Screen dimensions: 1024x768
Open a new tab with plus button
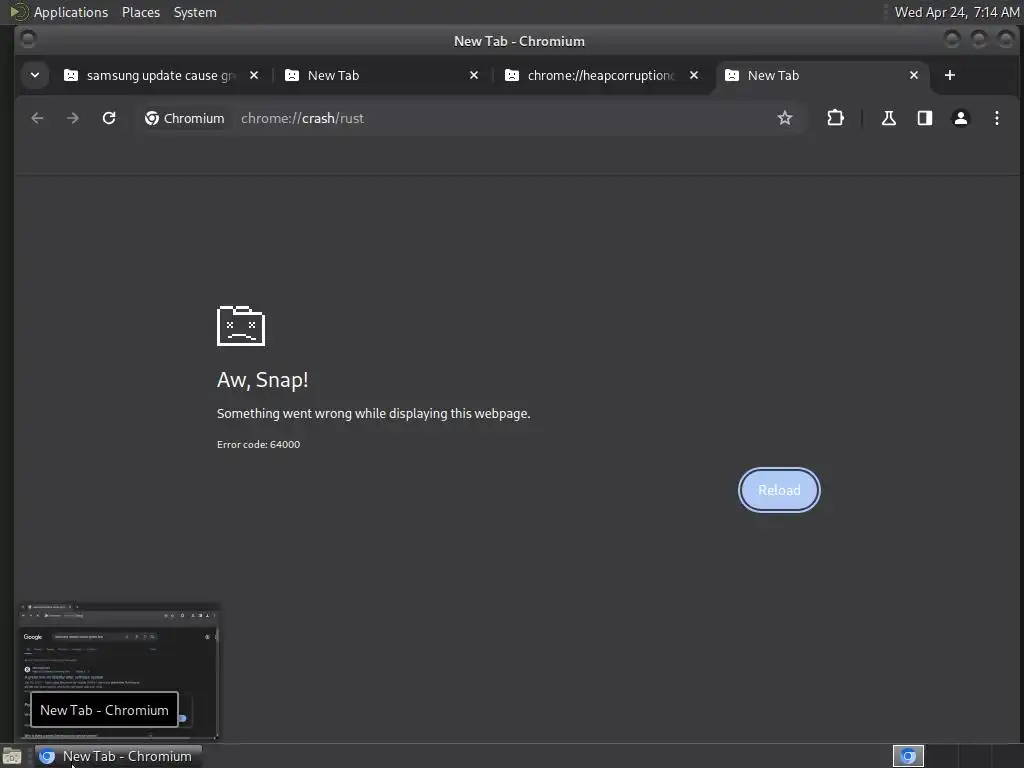point(950,75)
